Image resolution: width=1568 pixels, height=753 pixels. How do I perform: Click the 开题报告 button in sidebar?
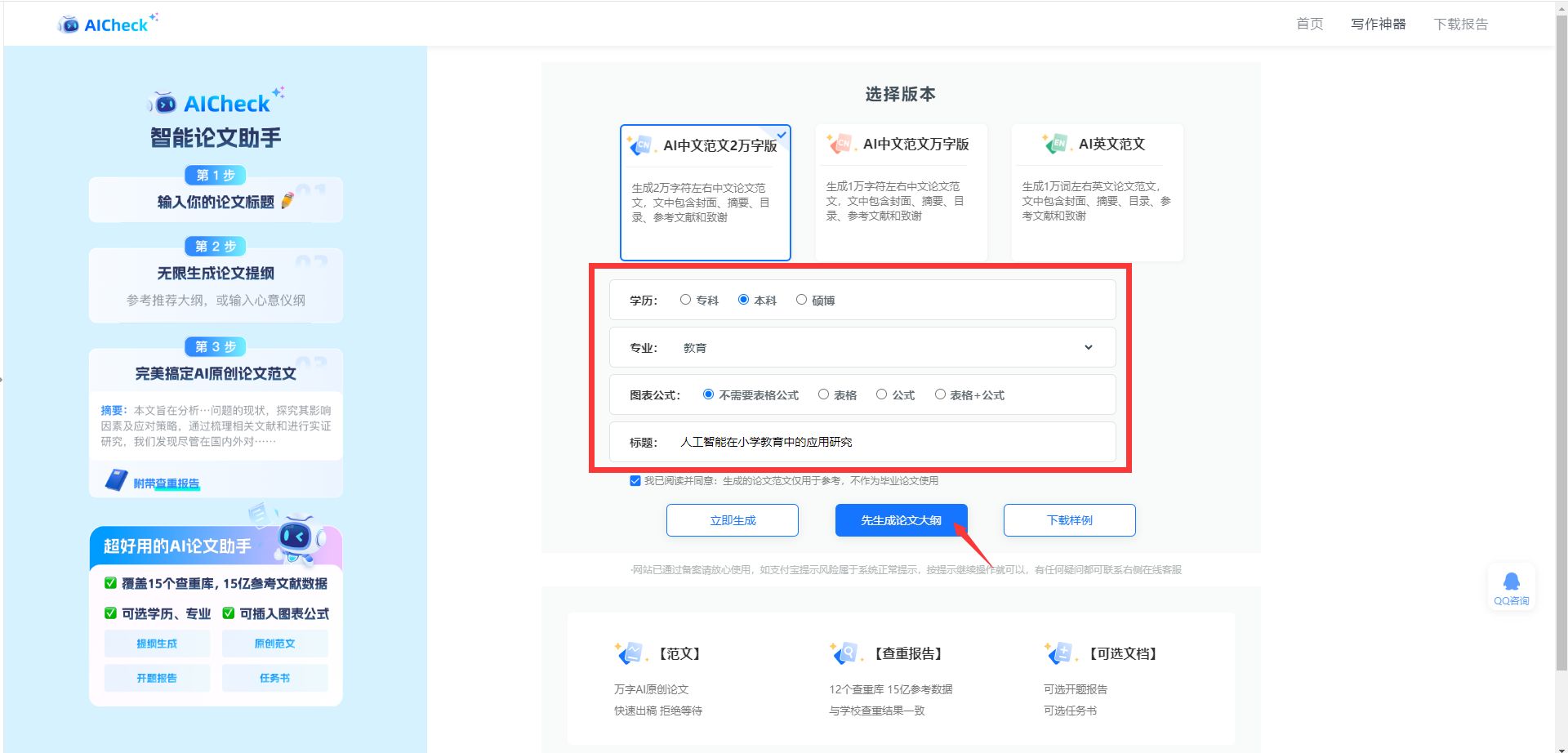157,678
